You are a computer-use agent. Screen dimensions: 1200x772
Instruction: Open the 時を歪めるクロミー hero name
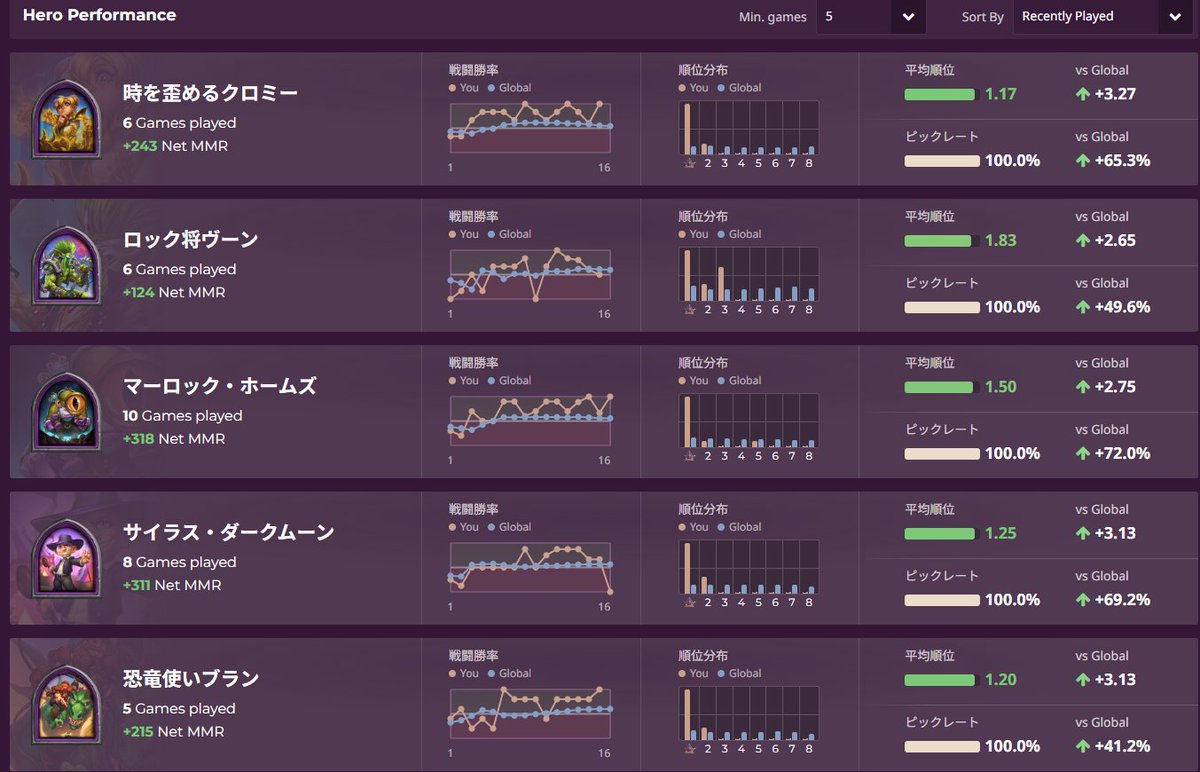211,93
